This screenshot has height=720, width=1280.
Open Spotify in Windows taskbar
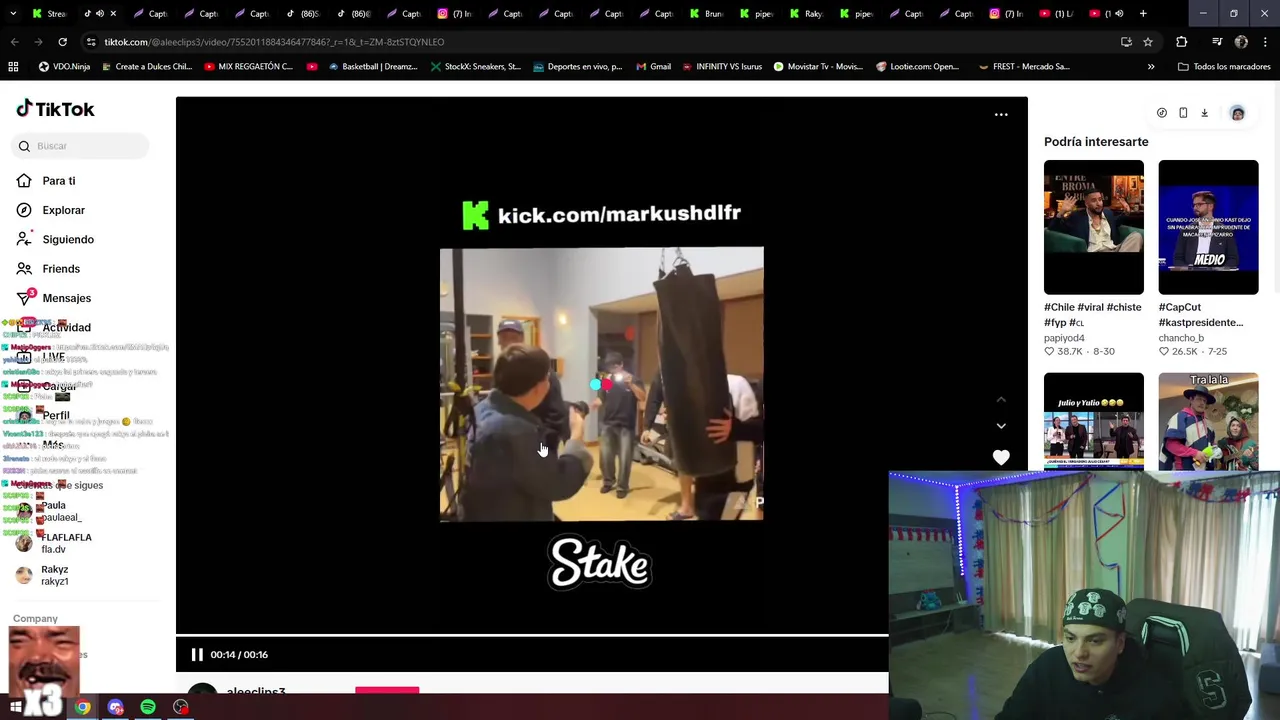[x=148, y=707]
